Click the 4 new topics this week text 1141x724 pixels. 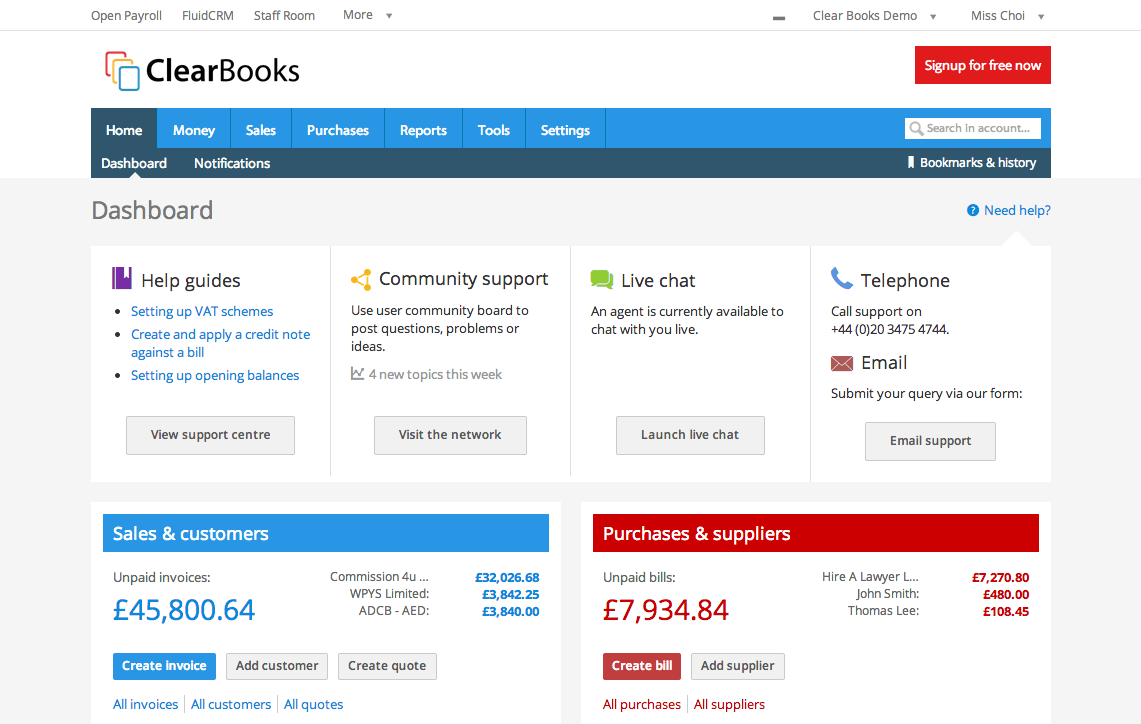pyautogui.click(x=435, y=375)
